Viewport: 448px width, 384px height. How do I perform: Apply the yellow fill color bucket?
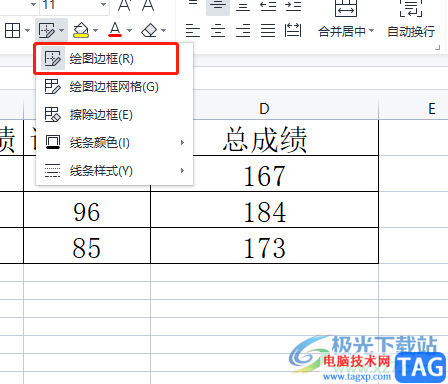coord(81,31)
